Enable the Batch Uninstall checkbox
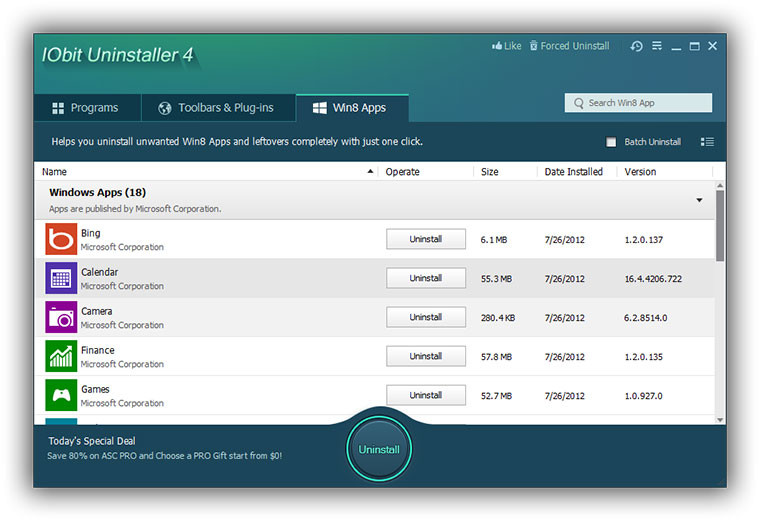This screenshot has width=760, height=521. pos(611,142)
